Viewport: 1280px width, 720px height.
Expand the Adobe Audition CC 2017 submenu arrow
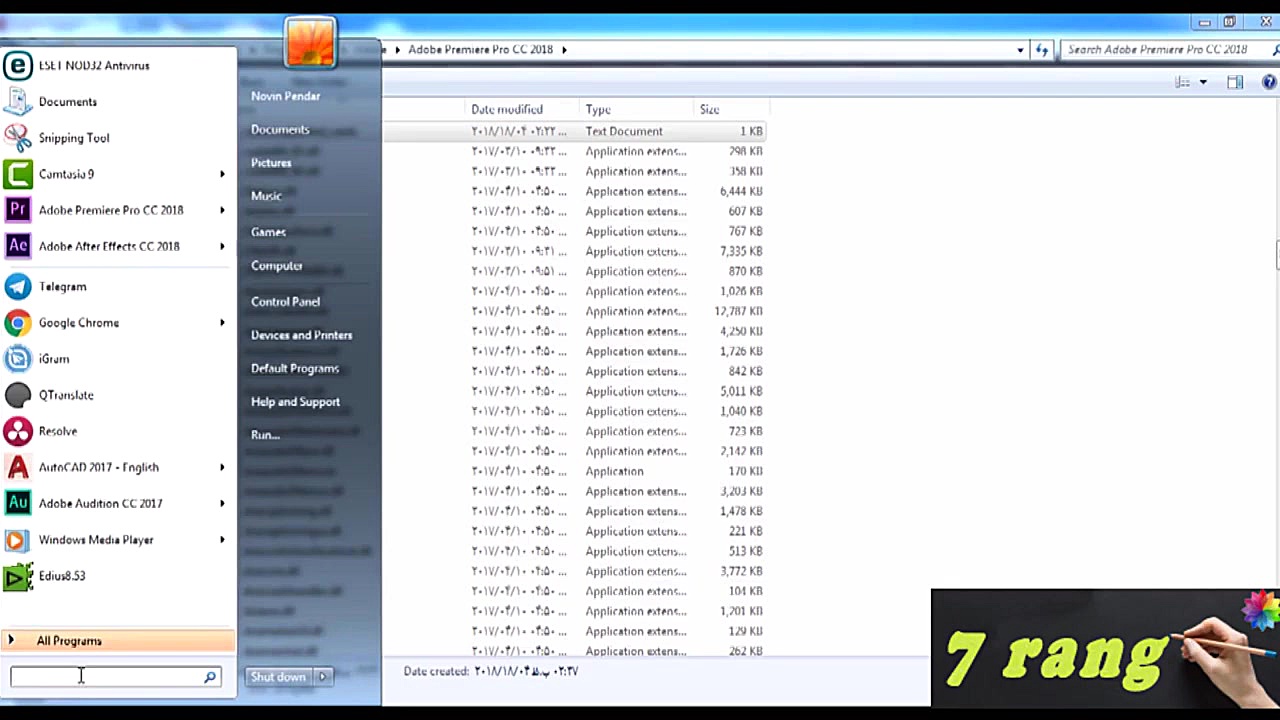pyautogui.click(x=222, y=503)
